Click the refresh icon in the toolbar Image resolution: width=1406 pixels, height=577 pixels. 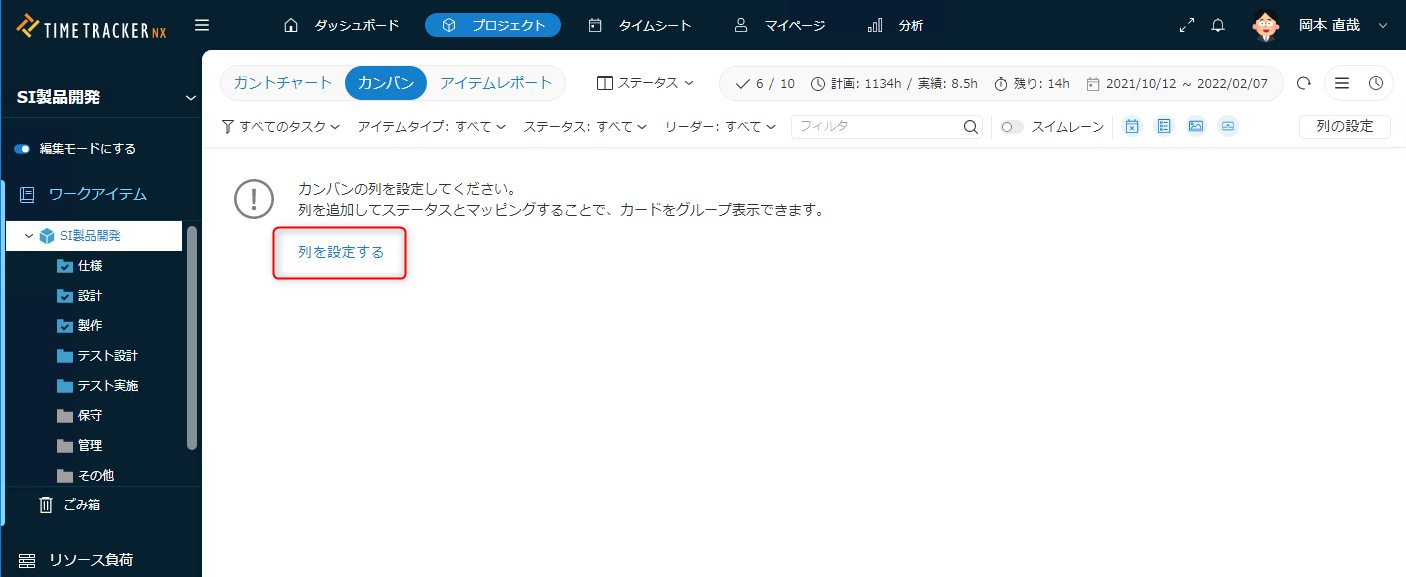1303,83
